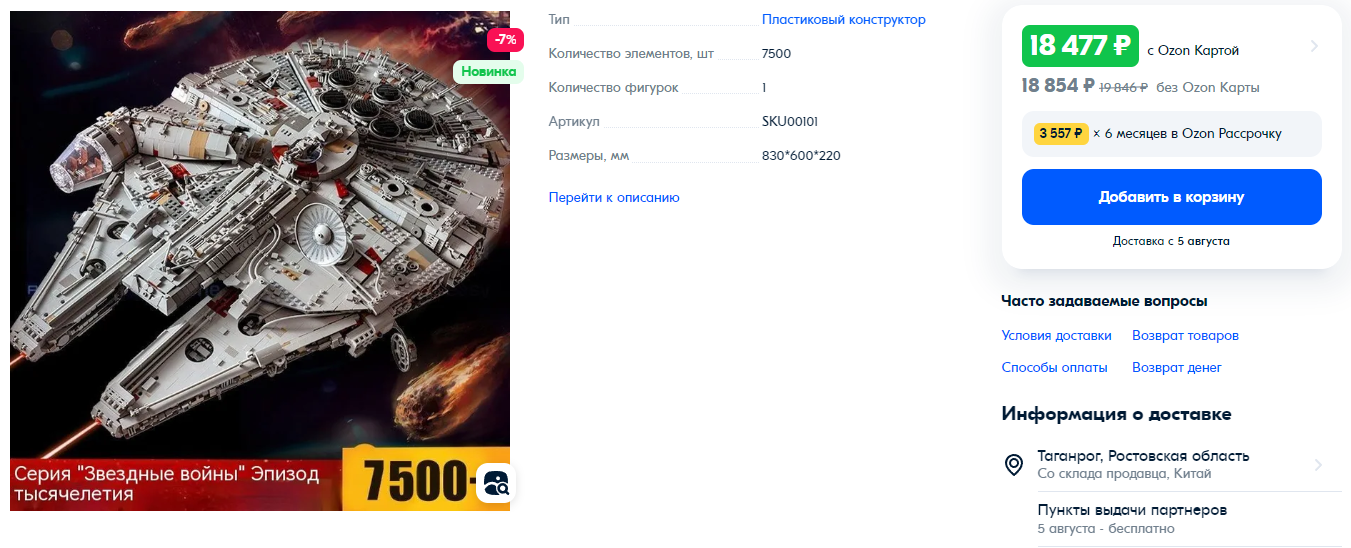Open Условия доставки FAQ link
The image size is (1351, 548).
point(1056,335)
